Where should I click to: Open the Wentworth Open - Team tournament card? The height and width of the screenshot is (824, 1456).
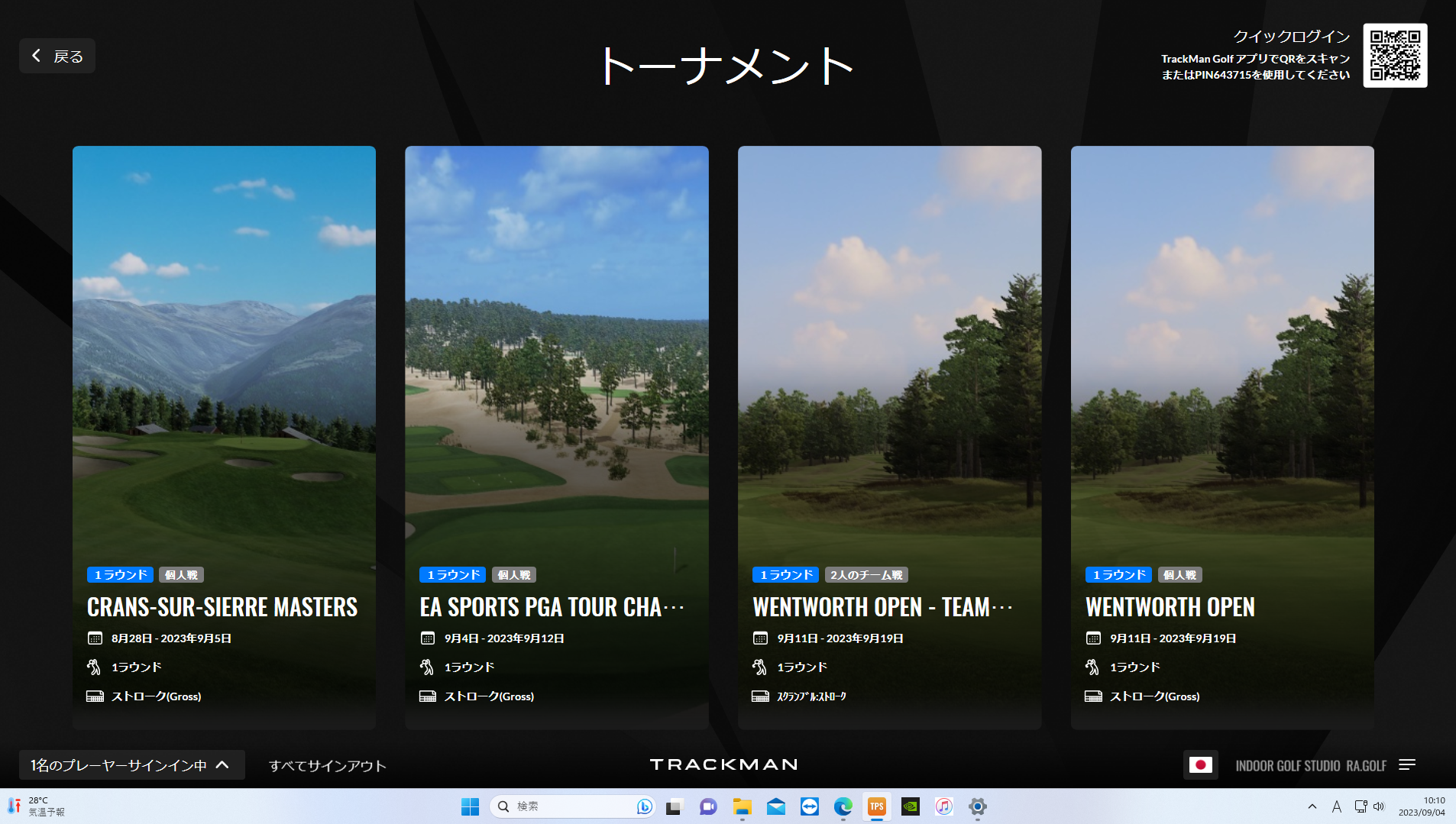coord(890,438)
